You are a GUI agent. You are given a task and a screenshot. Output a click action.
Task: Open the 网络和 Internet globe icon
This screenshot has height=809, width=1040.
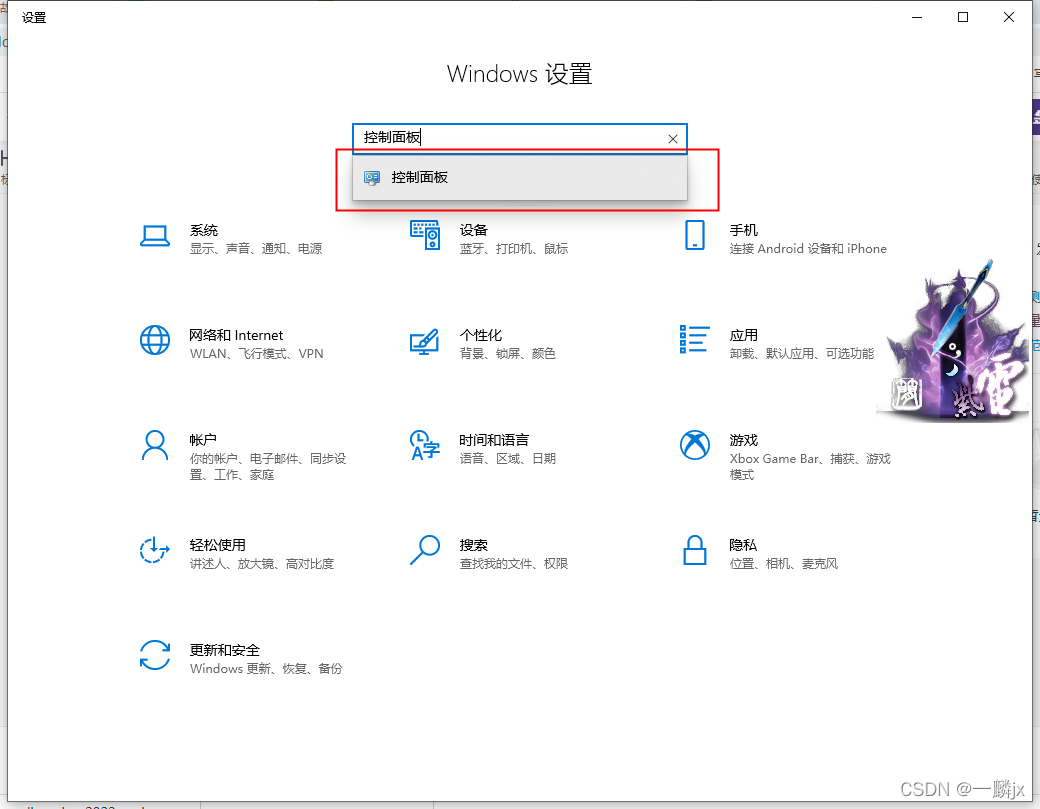[x=155, y=340]
